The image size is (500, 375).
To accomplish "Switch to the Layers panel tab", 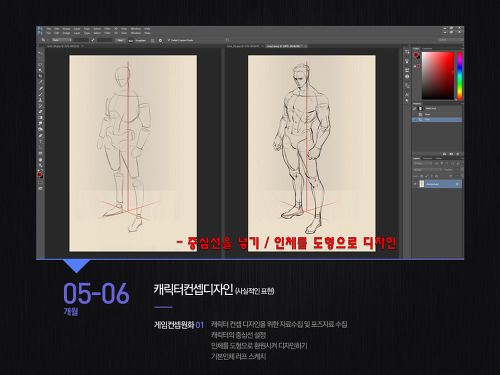I will (x=417, y=158).
